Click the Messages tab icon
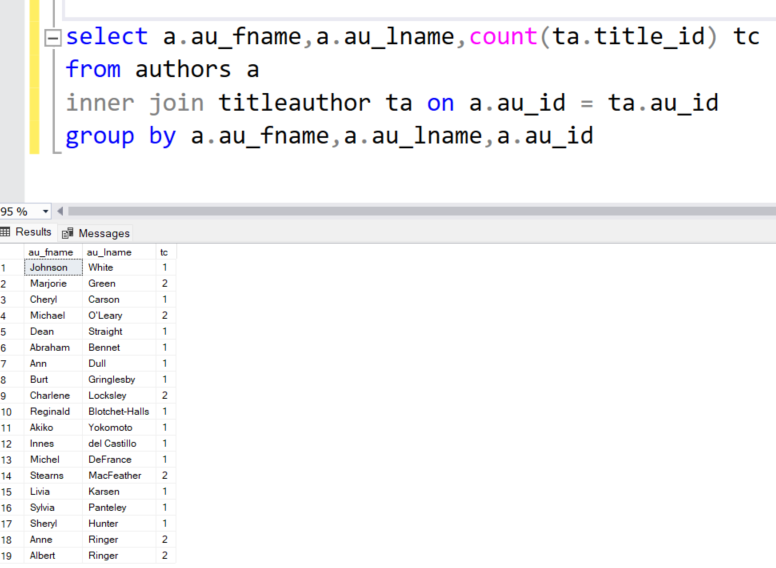This screenshot has height=568, width=776. (x=68, y=233)
